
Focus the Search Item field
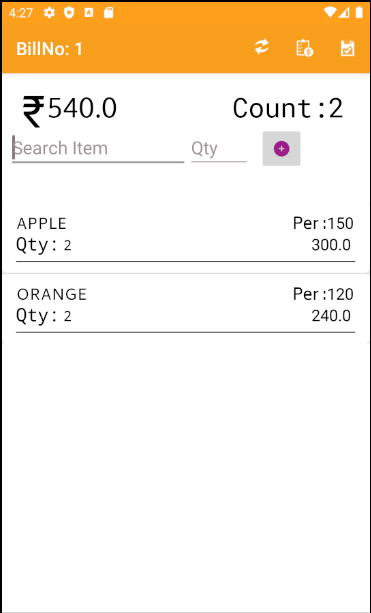point(98,149)
